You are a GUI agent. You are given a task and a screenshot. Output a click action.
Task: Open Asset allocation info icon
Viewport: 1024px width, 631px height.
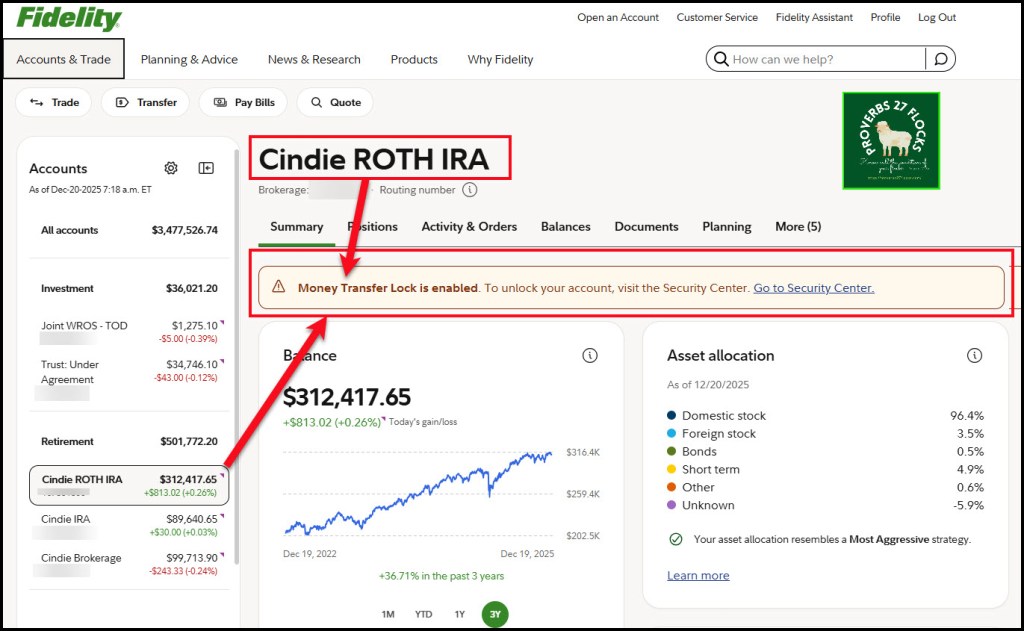974,356
